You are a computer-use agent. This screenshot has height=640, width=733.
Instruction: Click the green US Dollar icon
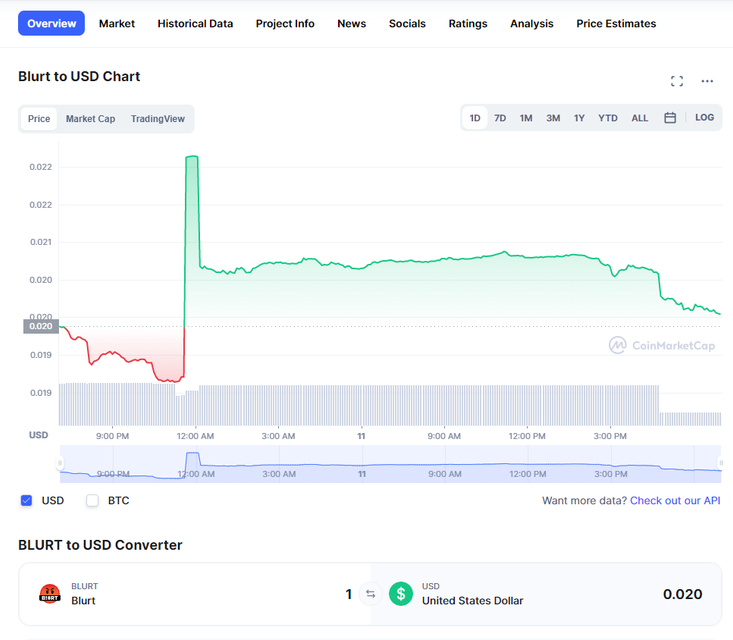point(401,594)
